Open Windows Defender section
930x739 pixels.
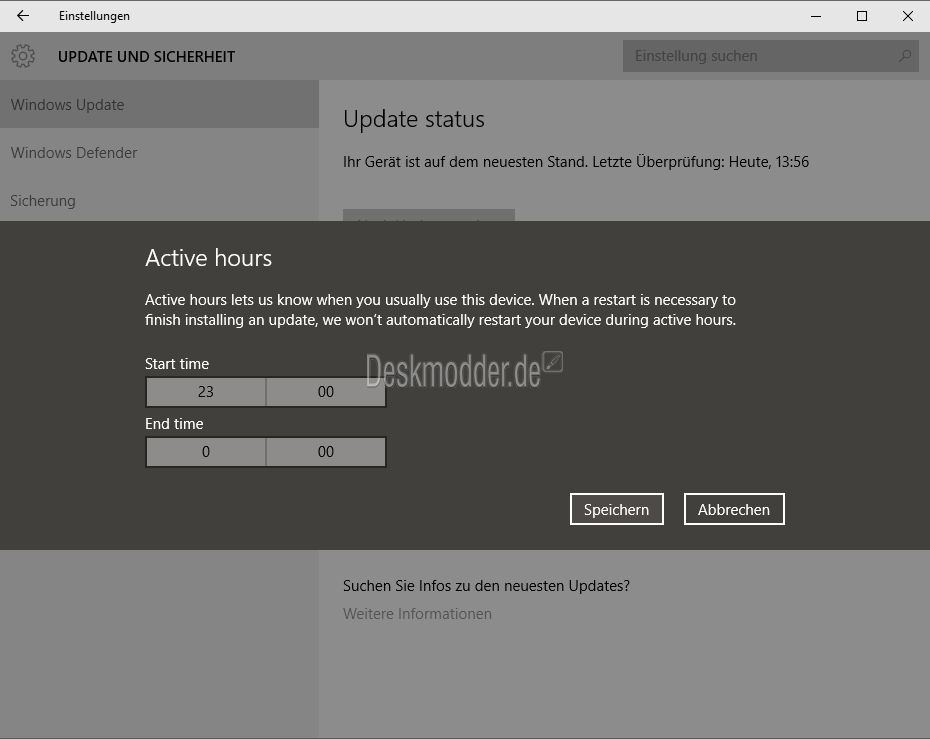click(x=159, y=152)
